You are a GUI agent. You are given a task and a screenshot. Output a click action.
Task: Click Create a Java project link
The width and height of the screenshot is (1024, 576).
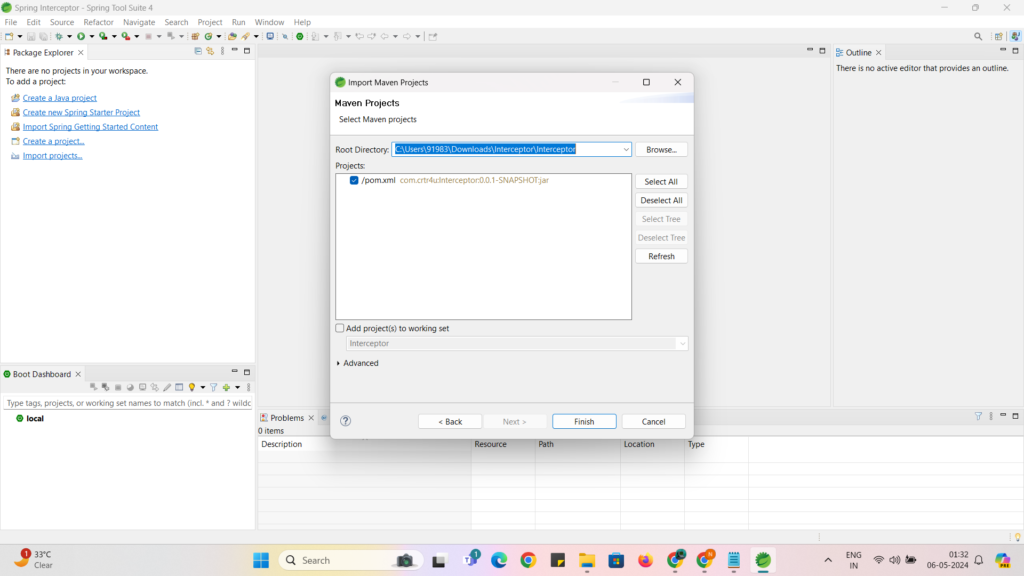point(59,98)
